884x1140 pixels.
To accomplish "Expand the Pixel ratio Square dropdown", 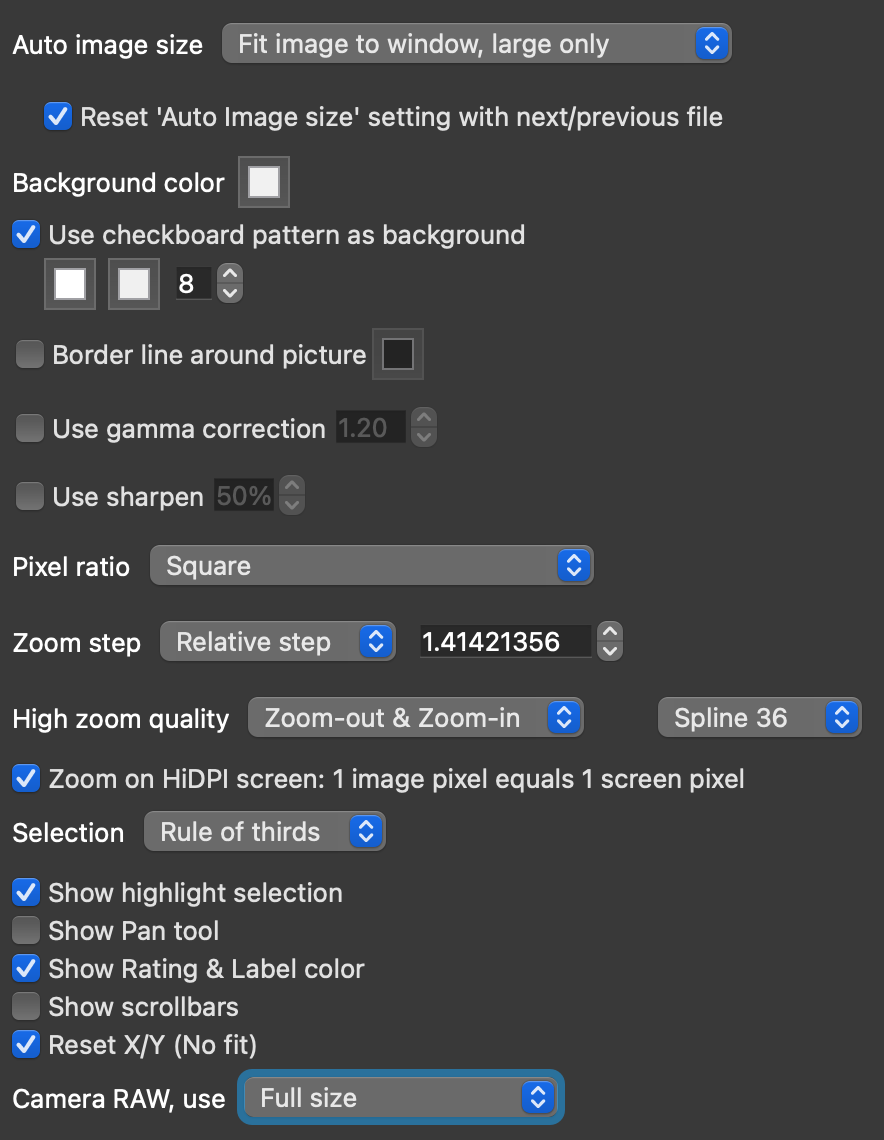I will click(371, 566).
